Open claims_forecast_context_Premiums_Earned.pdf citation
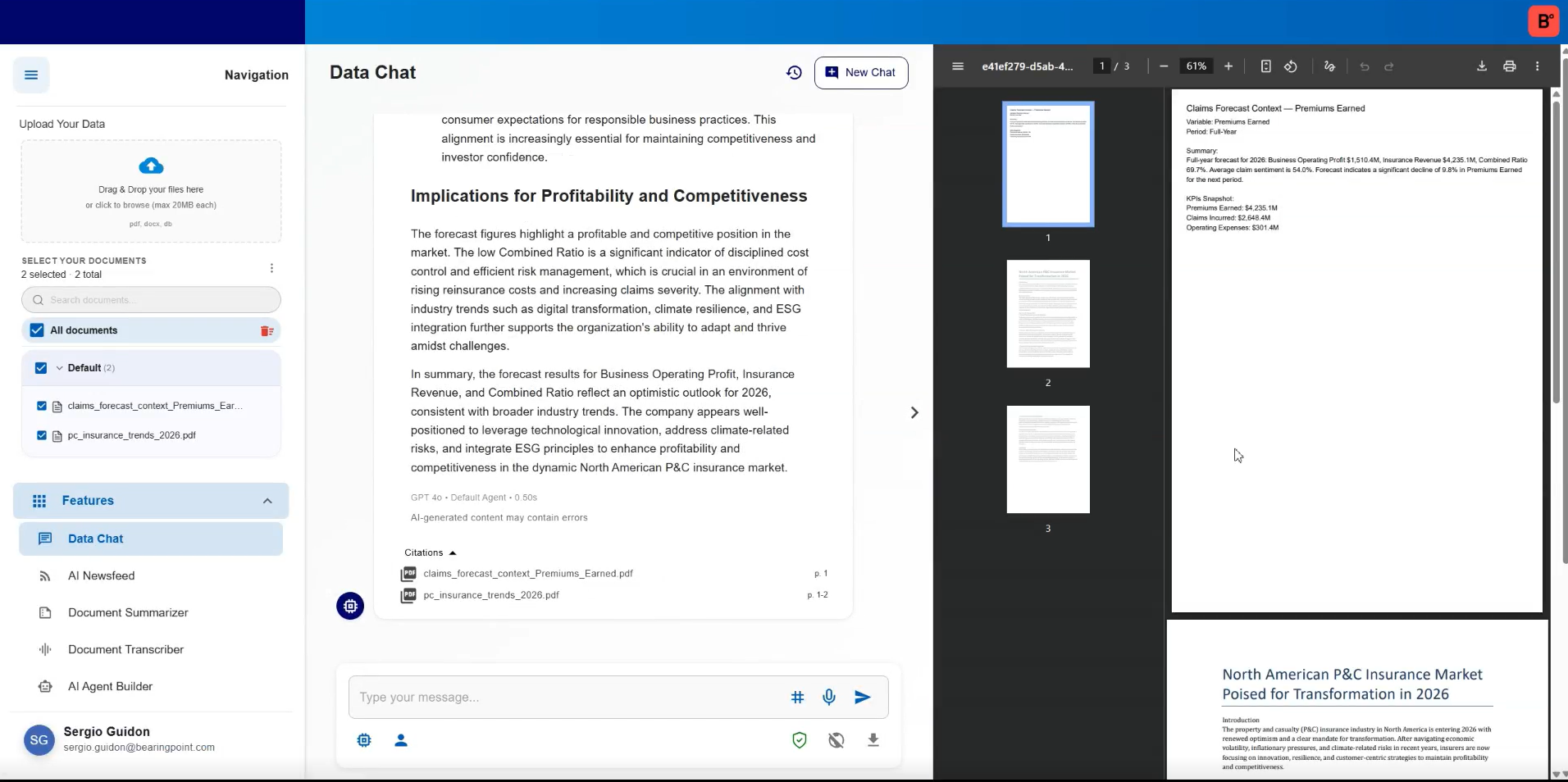The image size is (1568, 782). (x=527, y=574)
